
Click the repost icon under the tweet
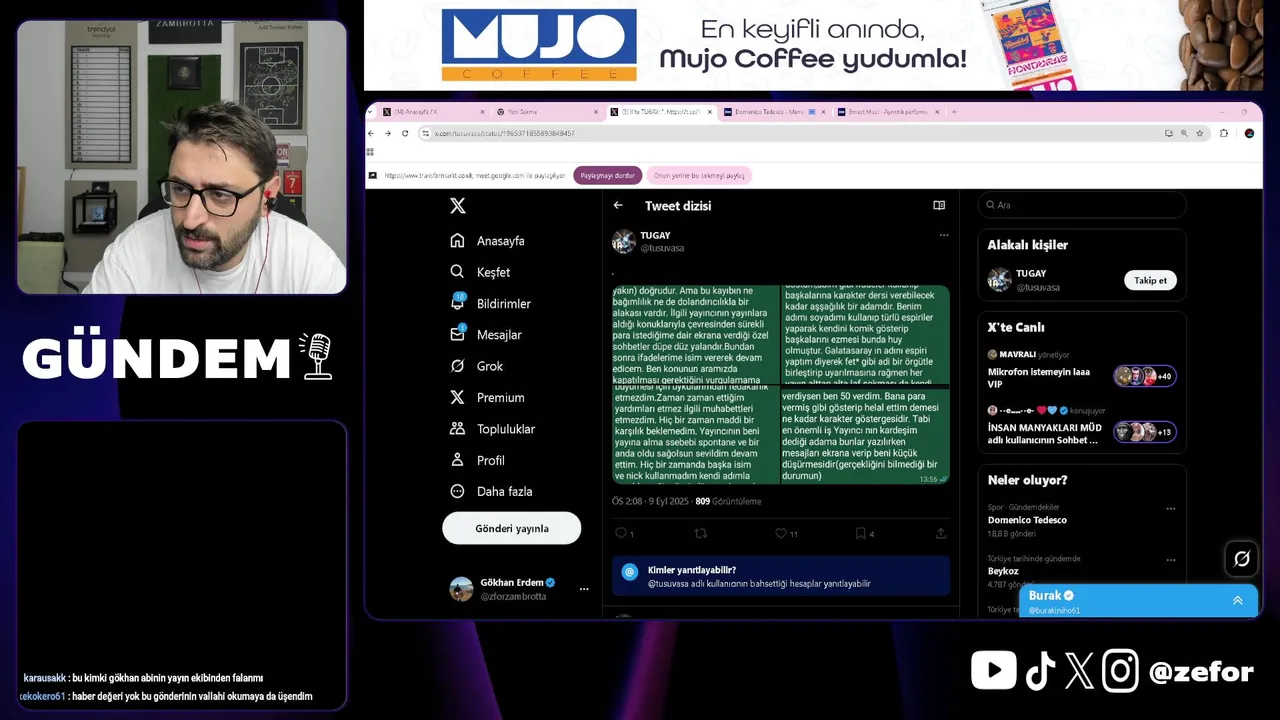pos(700,533)
